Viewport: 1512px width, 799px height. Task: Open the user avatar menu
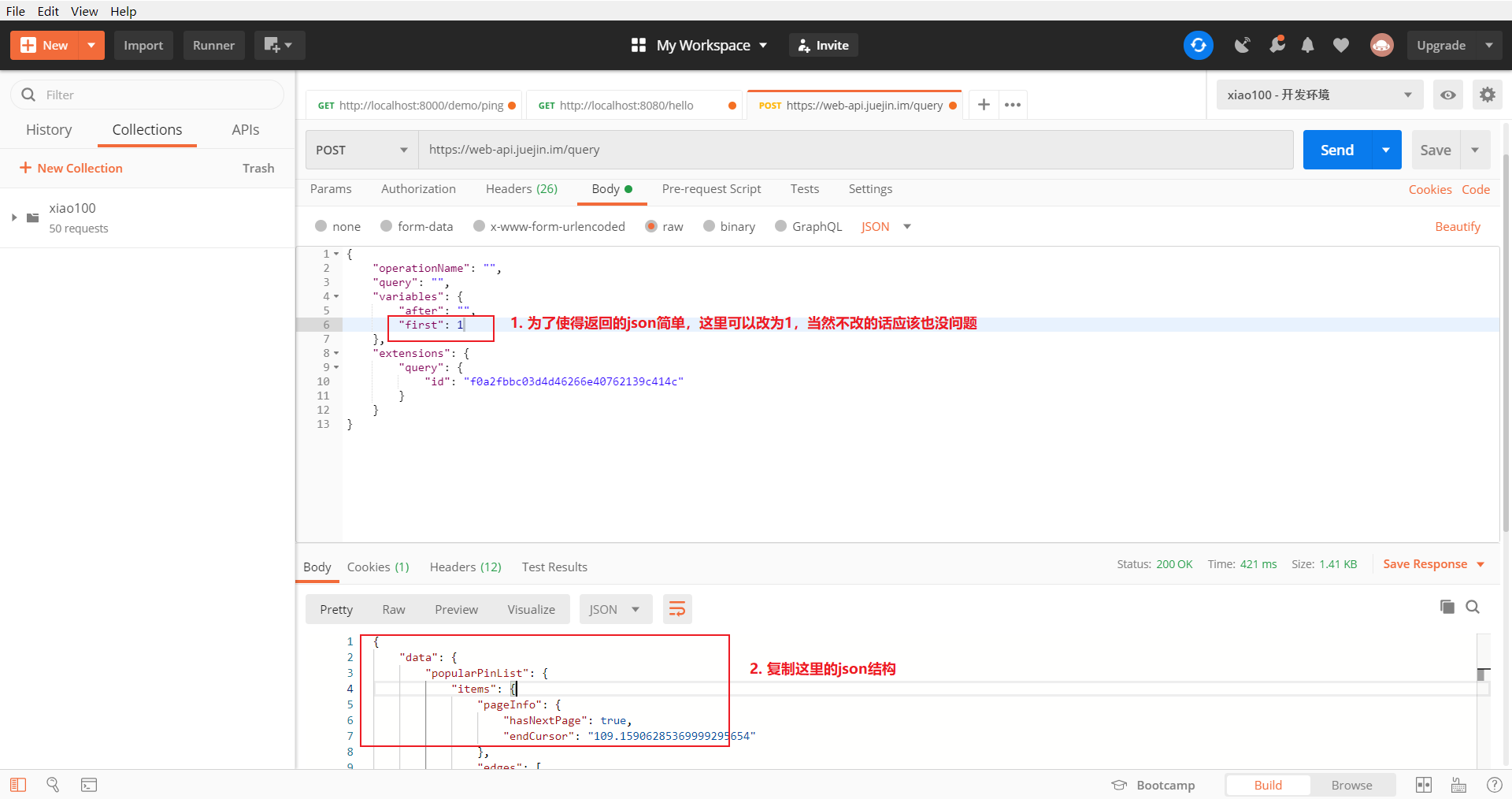[x=1381, y=45]
